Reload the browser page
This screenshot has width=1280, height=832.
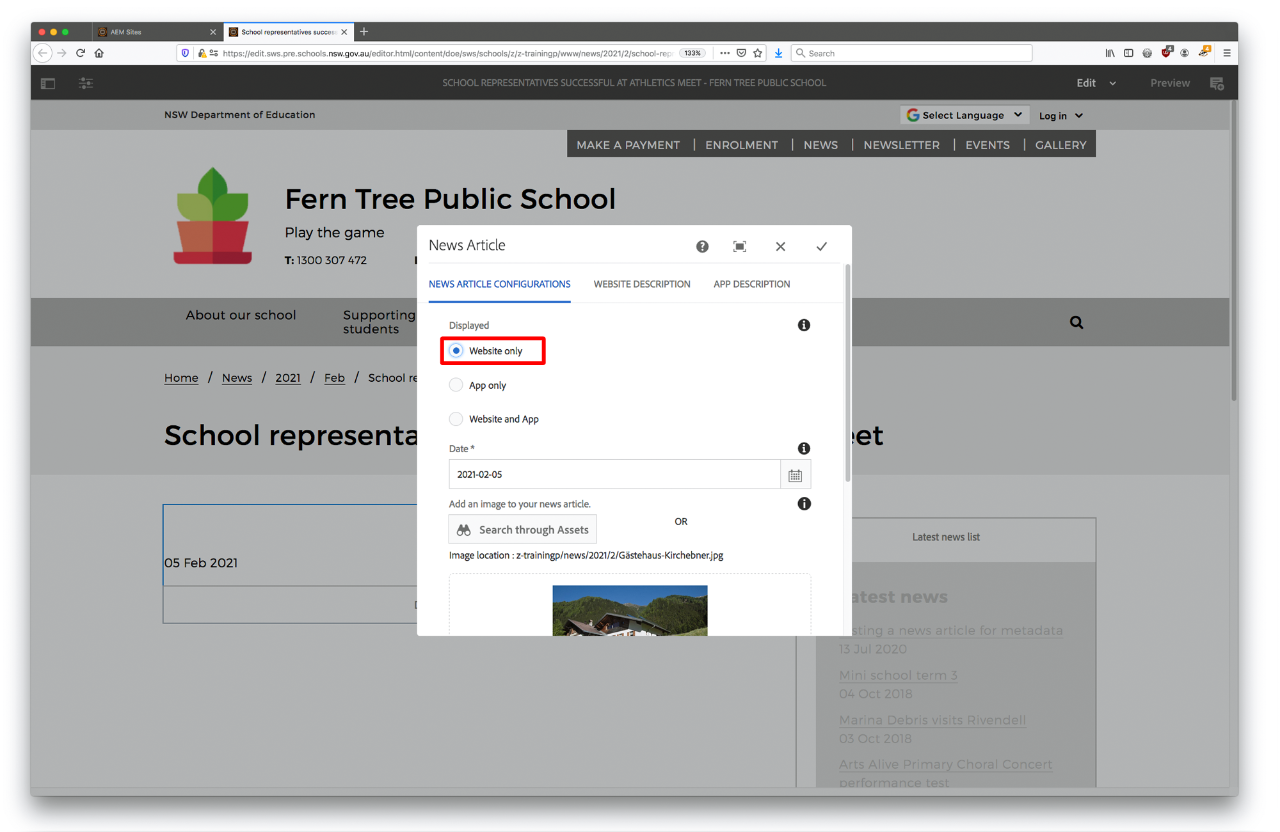pyautogui.click(x=80, y=53)
